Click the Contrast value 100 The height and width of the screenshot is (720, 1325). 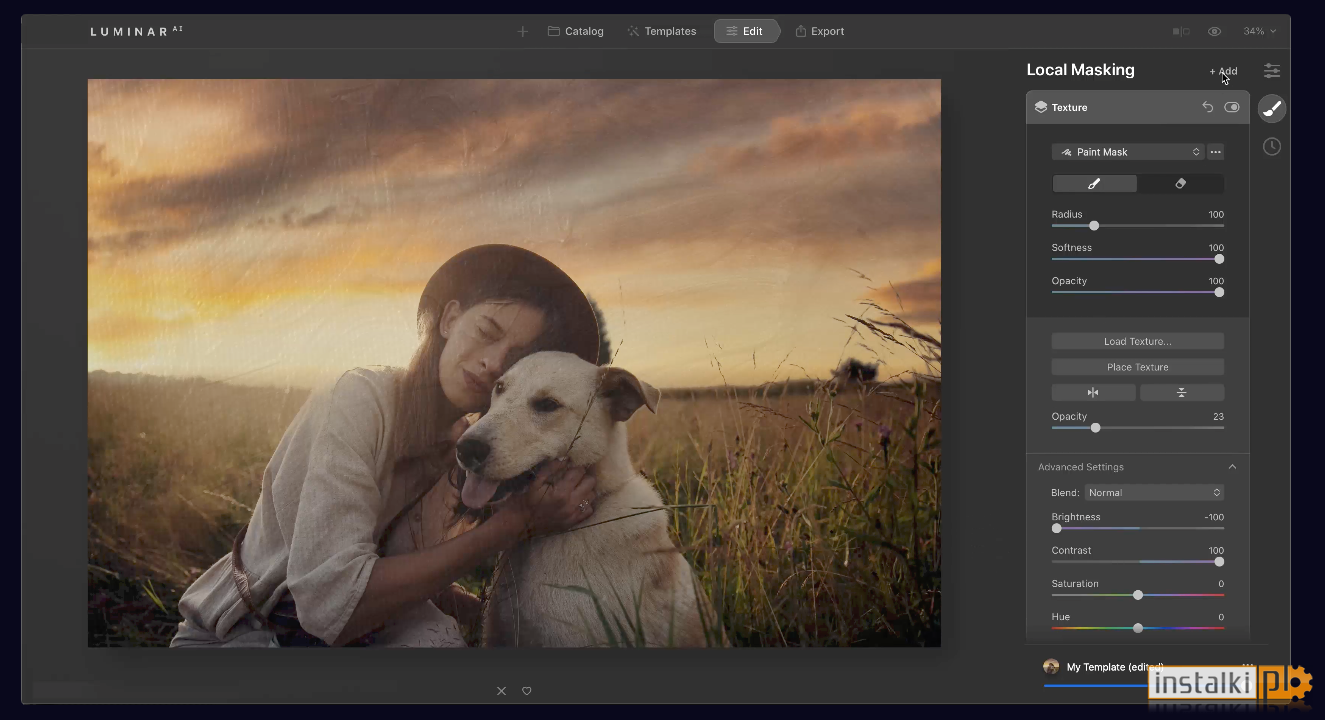point(1216,551)
